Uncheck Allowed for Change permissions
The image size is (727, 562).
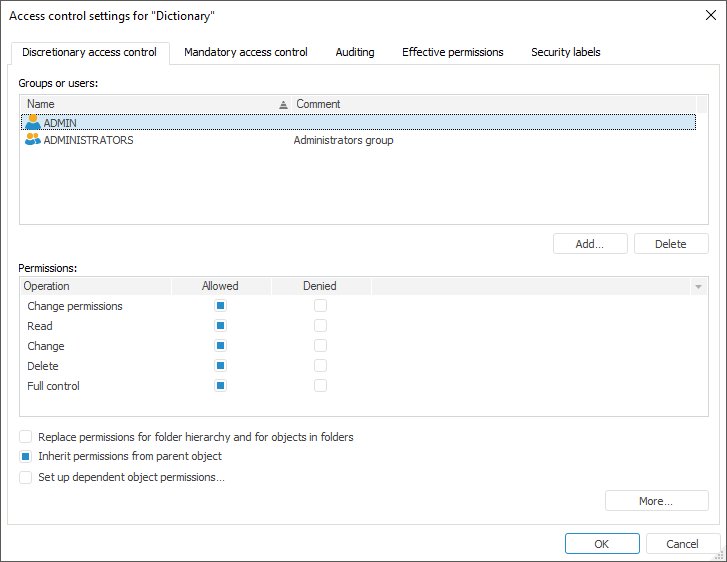coord(220,306)
